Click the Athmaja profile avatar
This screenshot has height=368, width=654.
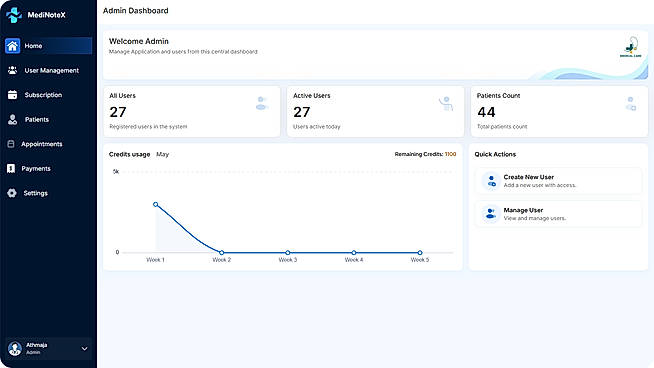click(x=15, y=348)
